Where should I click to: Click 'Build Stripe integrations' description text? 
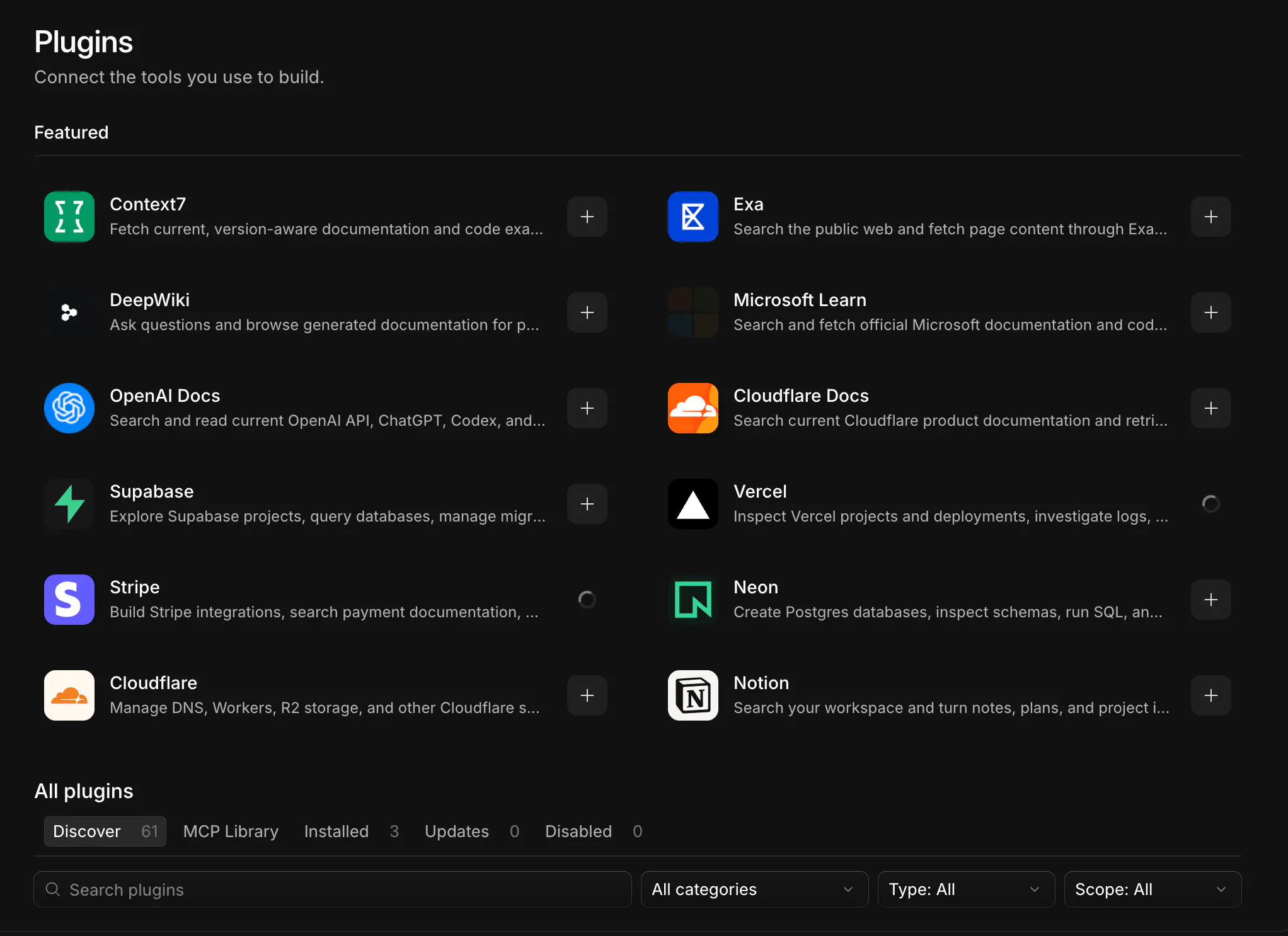pyautogui.click(x=324, y=612)
